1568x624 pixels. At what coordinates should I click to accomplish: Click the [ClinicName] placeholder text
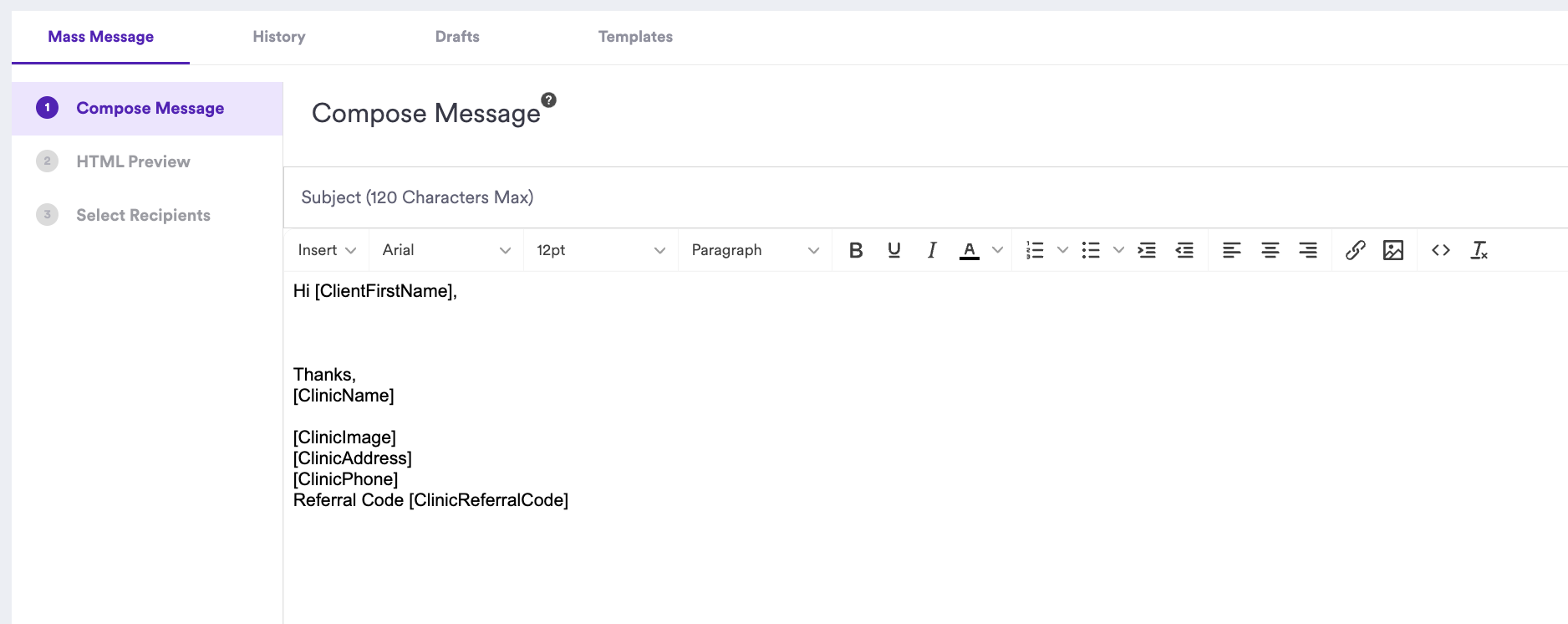[x=344, y=396]
